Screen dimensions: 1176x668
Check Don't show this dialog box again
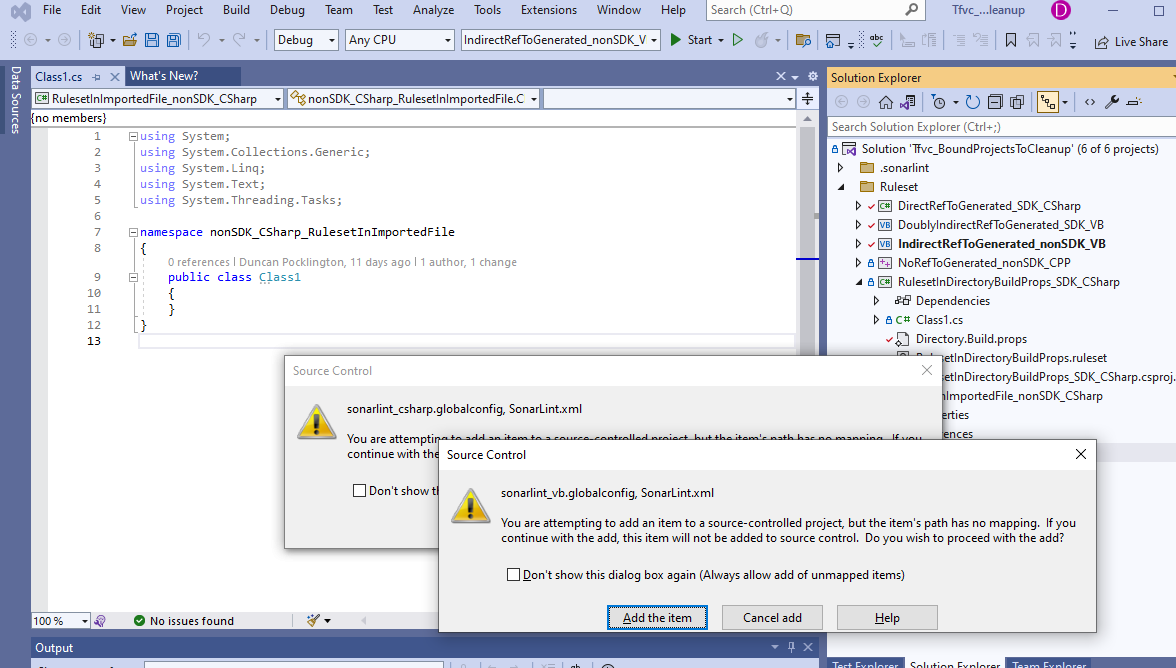[514, 573]
